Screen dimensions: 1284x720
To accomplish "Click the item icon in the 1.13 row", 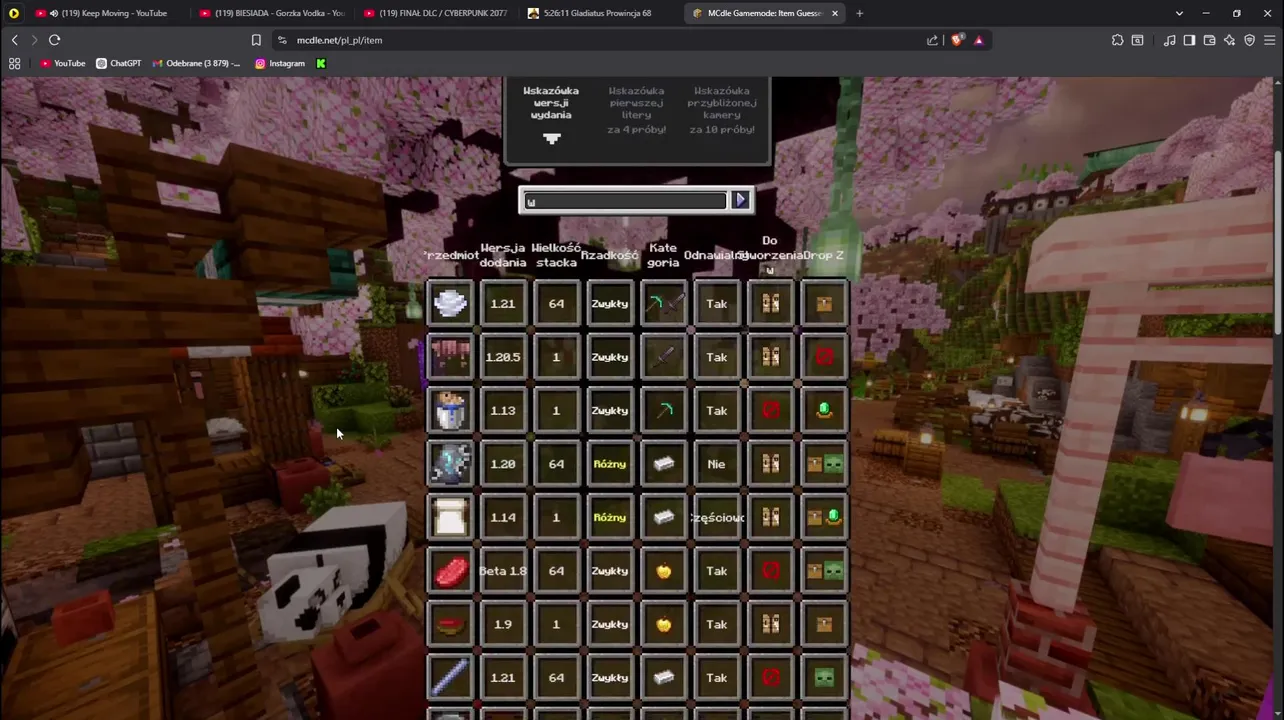I will pyautogui.click(x=450, y=410).
